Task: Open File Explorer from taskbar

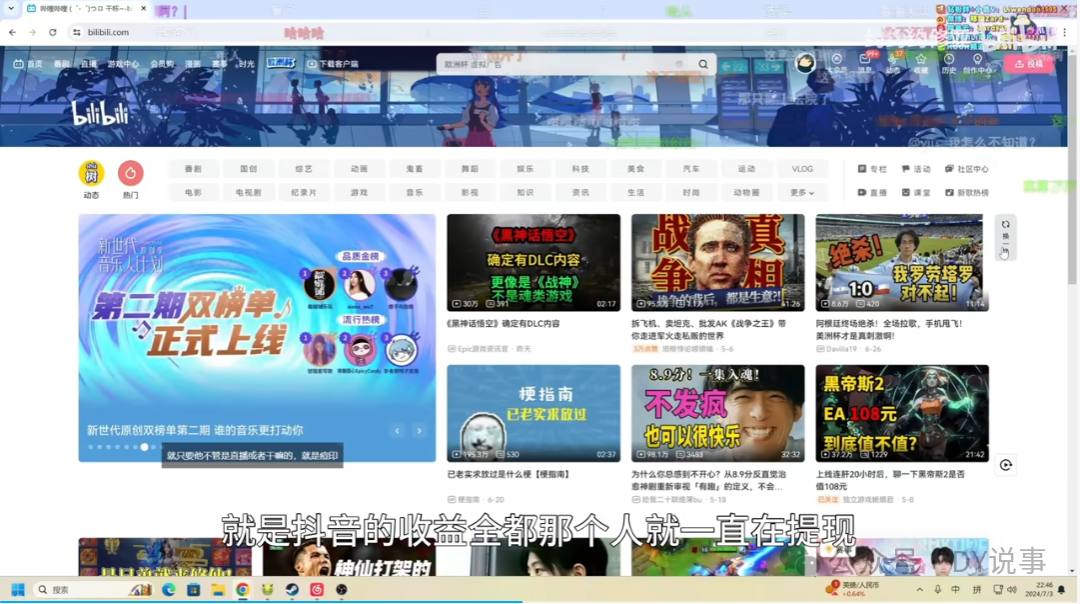Action: click(218, 590)
